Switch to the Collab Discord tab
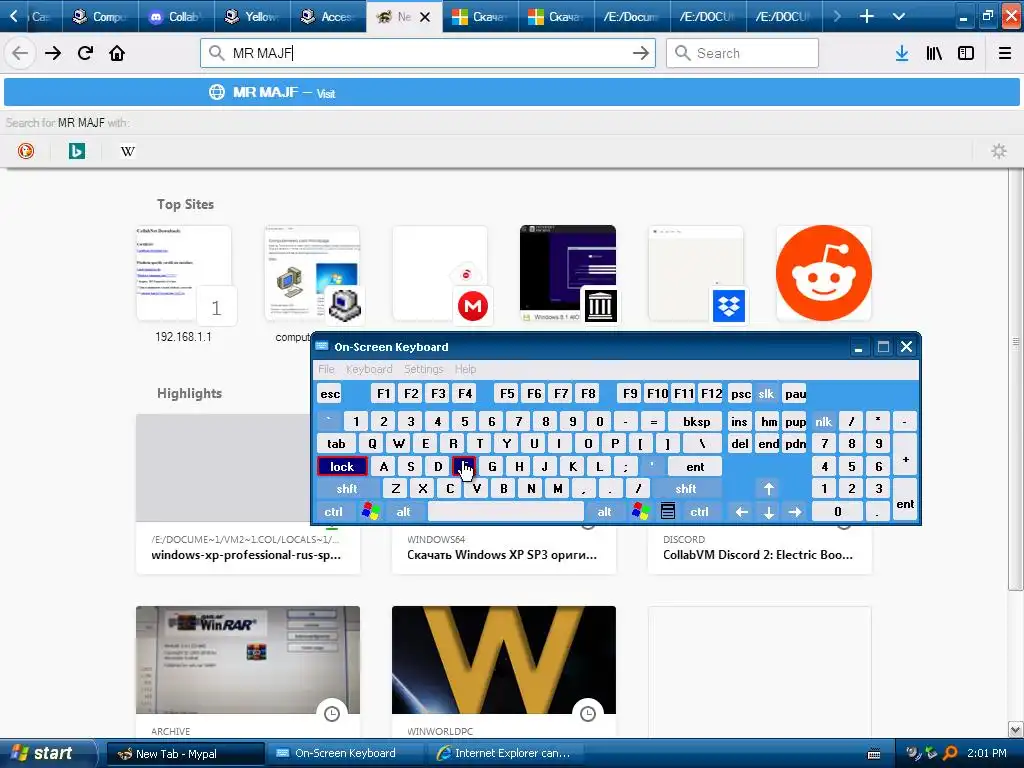Viewport: 1024px width, 768px height. 176,16
